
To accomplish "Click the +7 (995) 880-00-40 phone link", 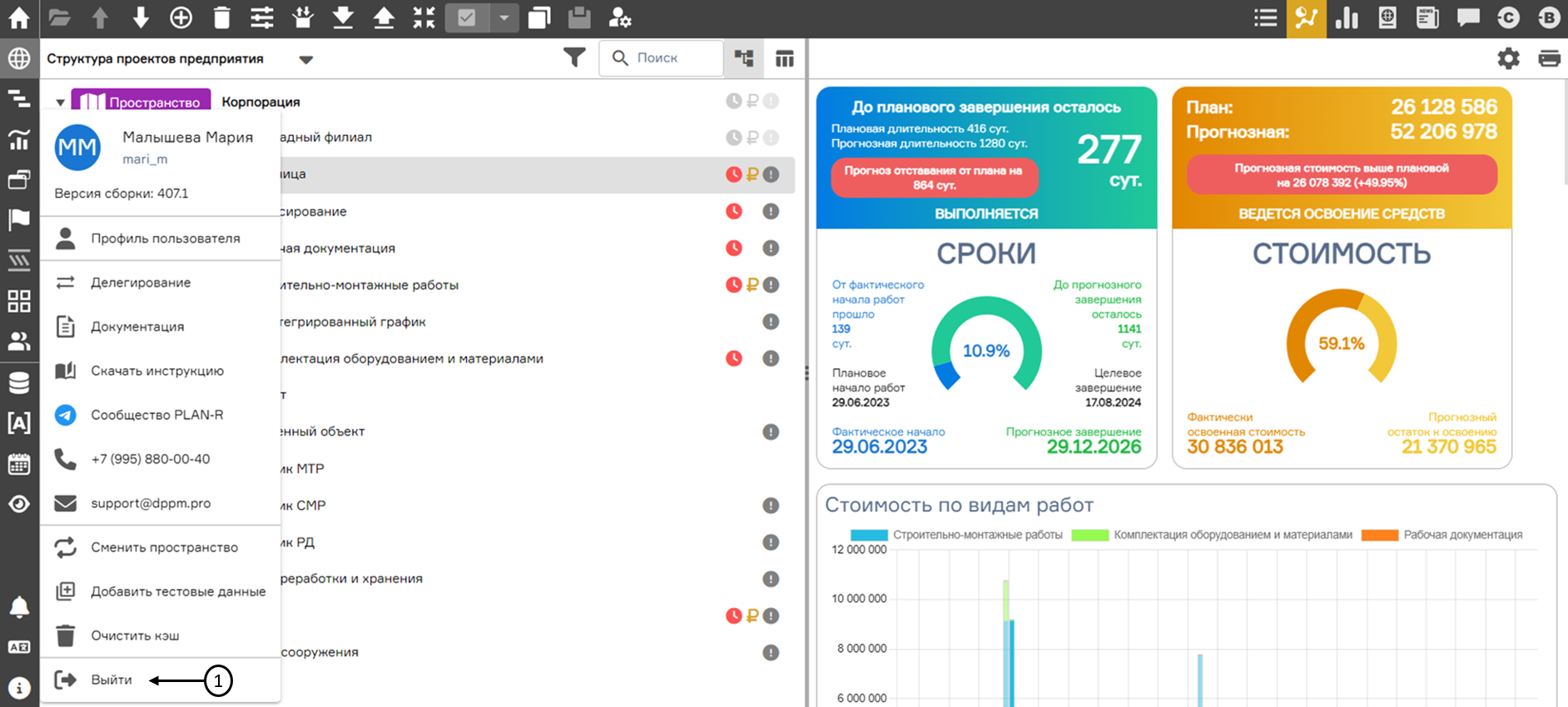I will click(151, 459).
